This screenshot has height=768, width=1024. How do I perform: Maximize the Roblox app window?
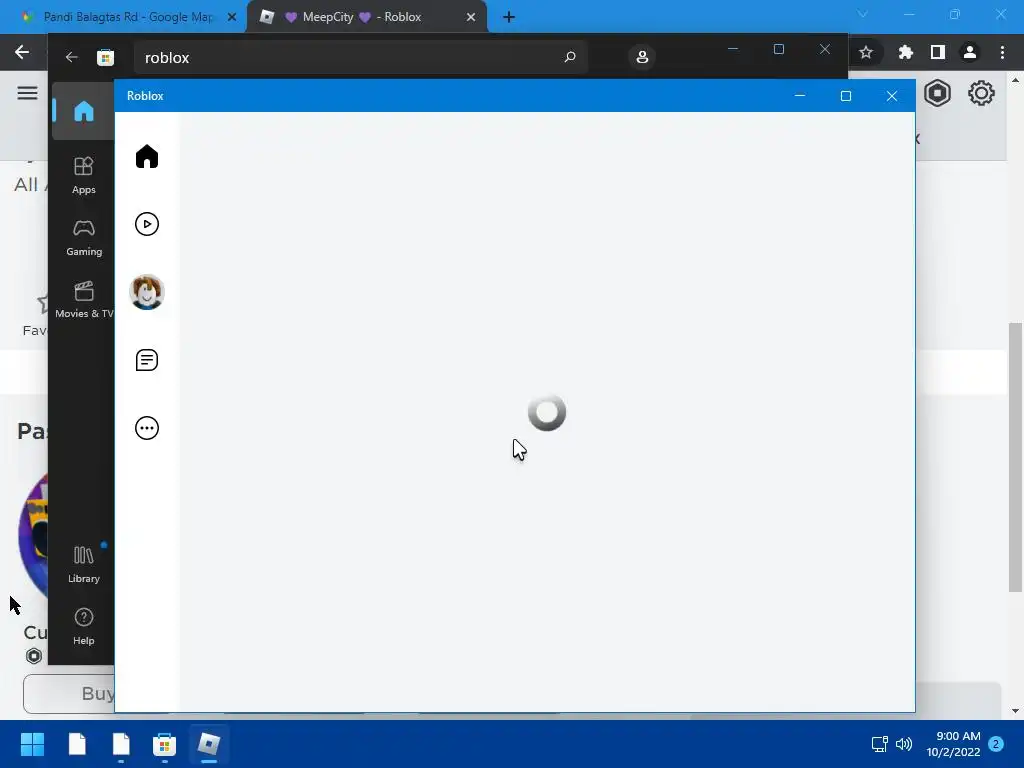(846, 96)
